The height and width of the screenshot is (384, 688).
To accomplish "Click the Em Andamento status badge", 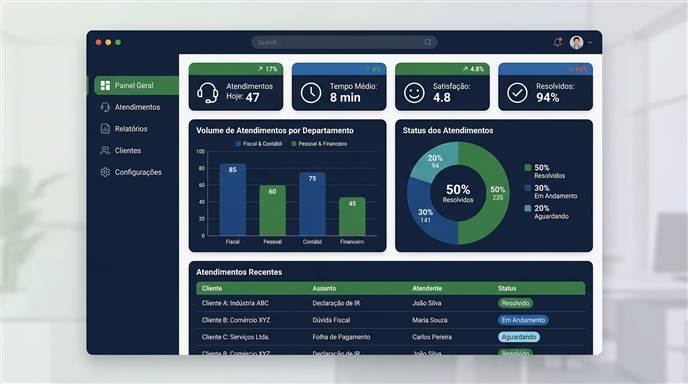I will coord(523,320).
